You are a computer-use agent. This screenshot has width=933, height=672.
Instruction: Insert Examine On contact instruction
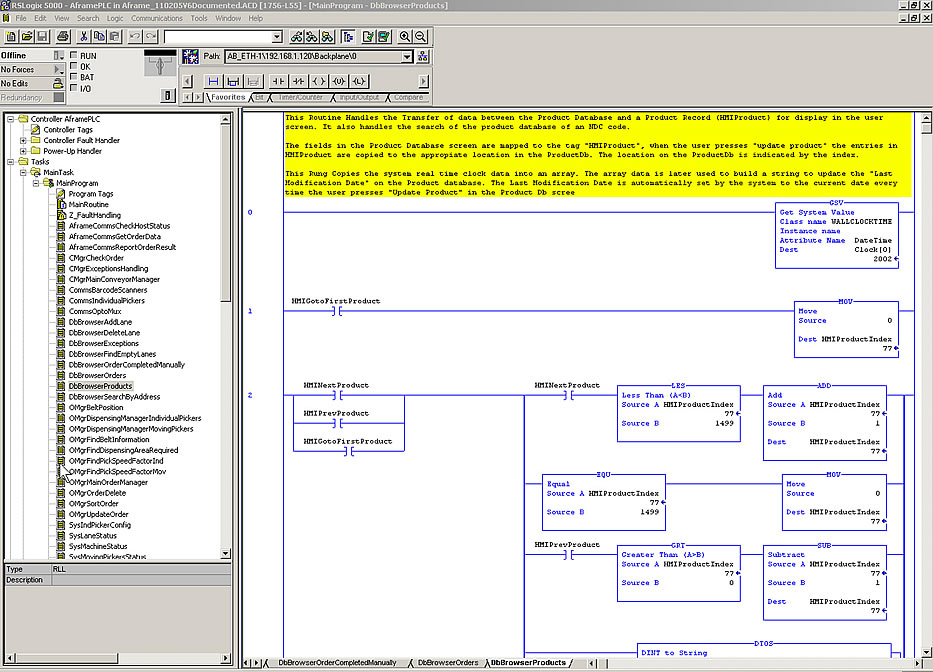click(278, 81)
